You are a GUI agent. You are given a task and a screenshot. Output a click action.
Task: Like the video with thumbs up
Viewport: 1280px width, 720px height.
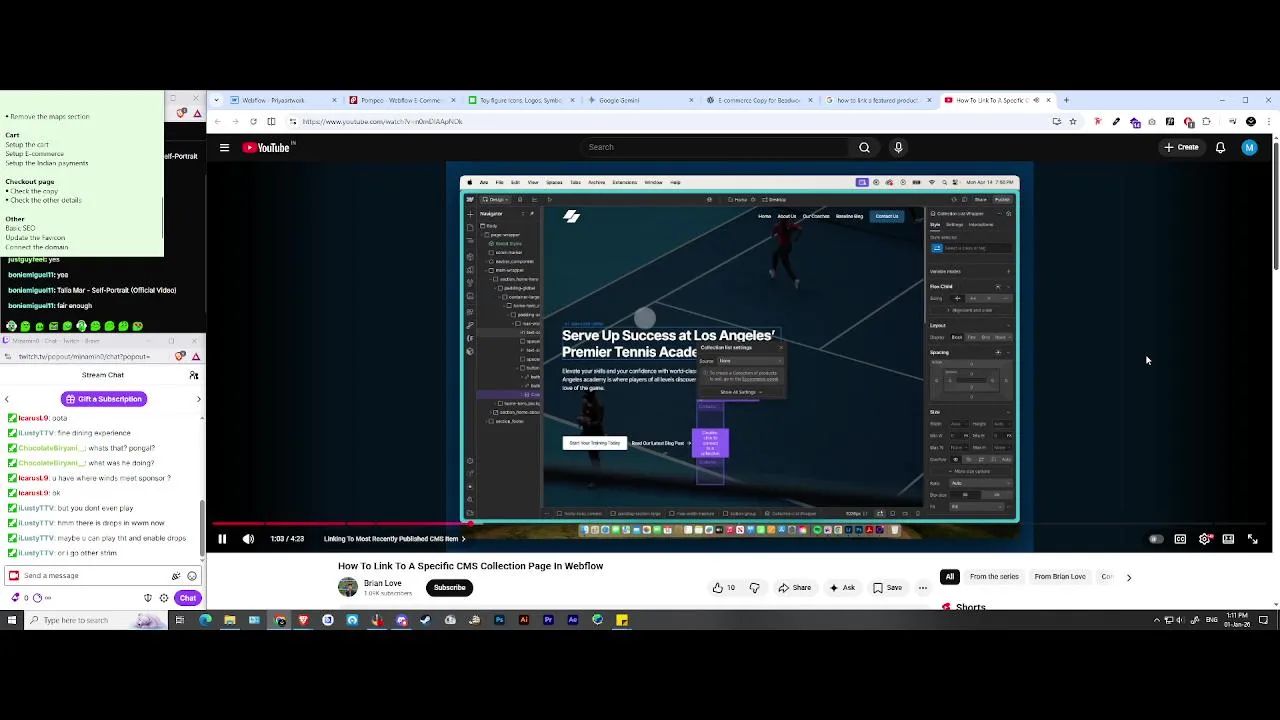tap(723, 588)
